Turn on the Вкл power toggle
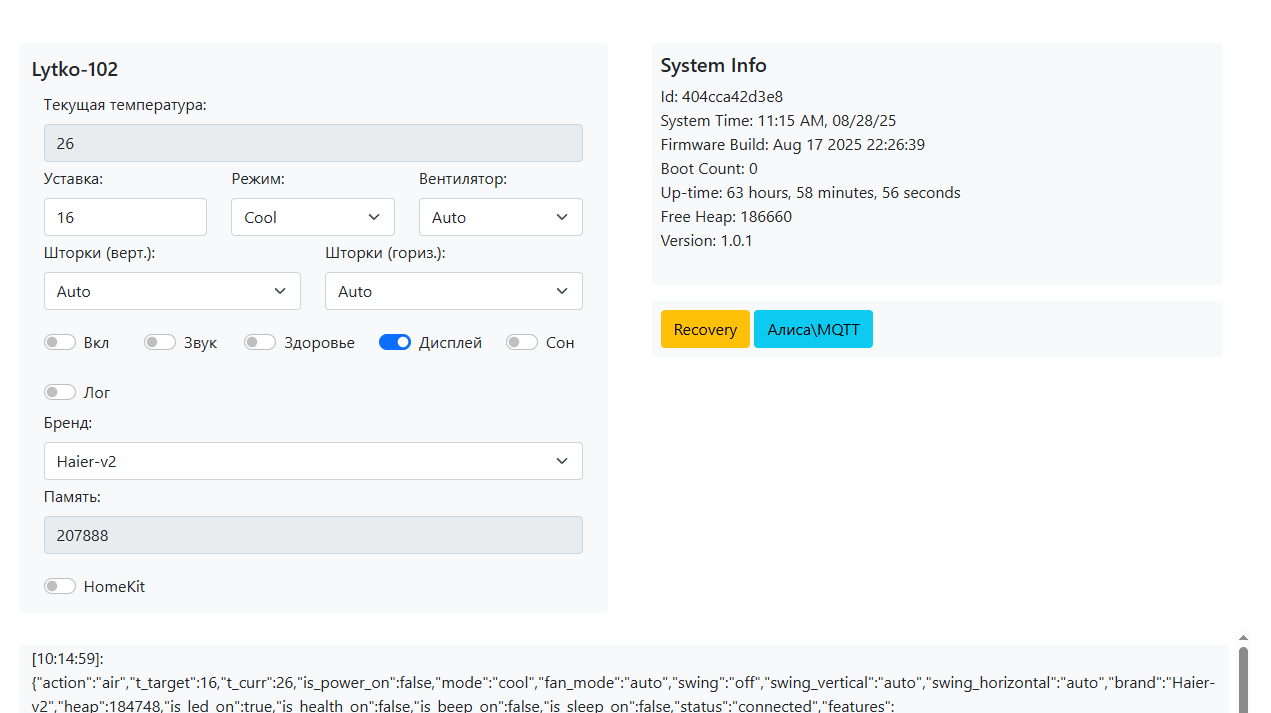This screenshot has height=713, width=1271. coord(60,343)
